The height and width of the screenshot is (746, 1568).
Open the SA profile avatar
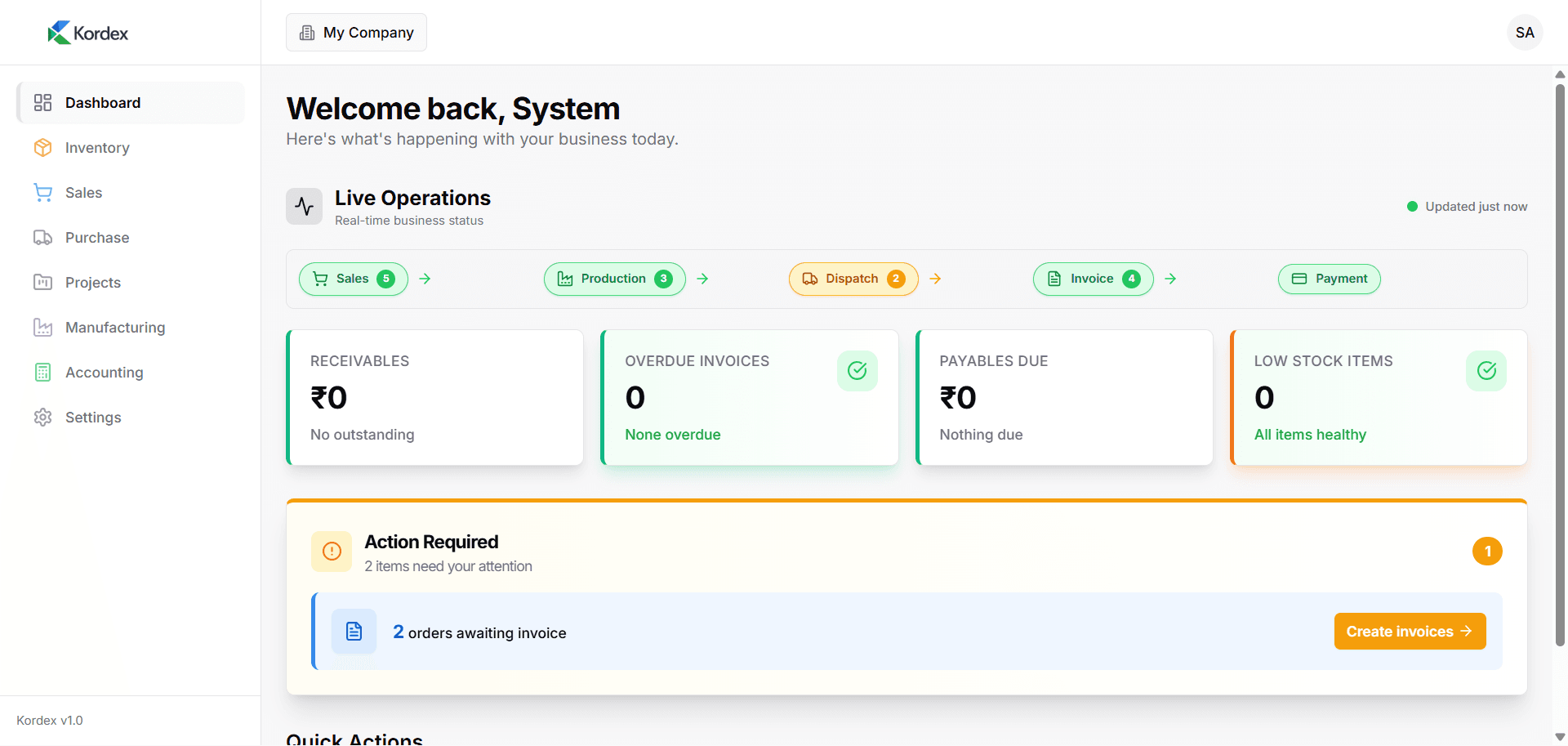1525,32
